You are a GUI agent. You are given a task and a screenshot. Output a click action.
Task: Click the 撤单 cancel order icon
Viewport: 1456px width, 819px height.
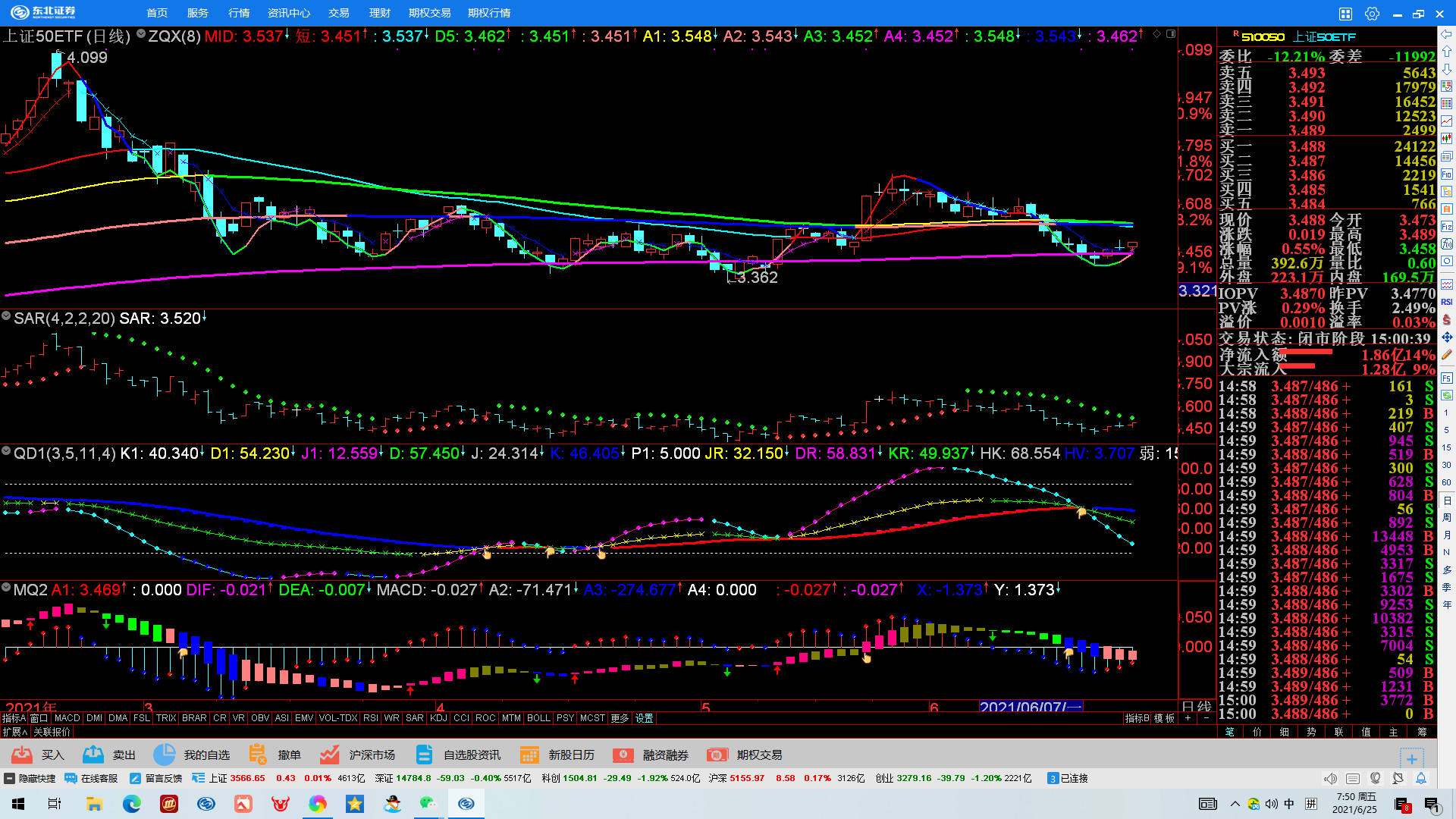pos(258,755)
